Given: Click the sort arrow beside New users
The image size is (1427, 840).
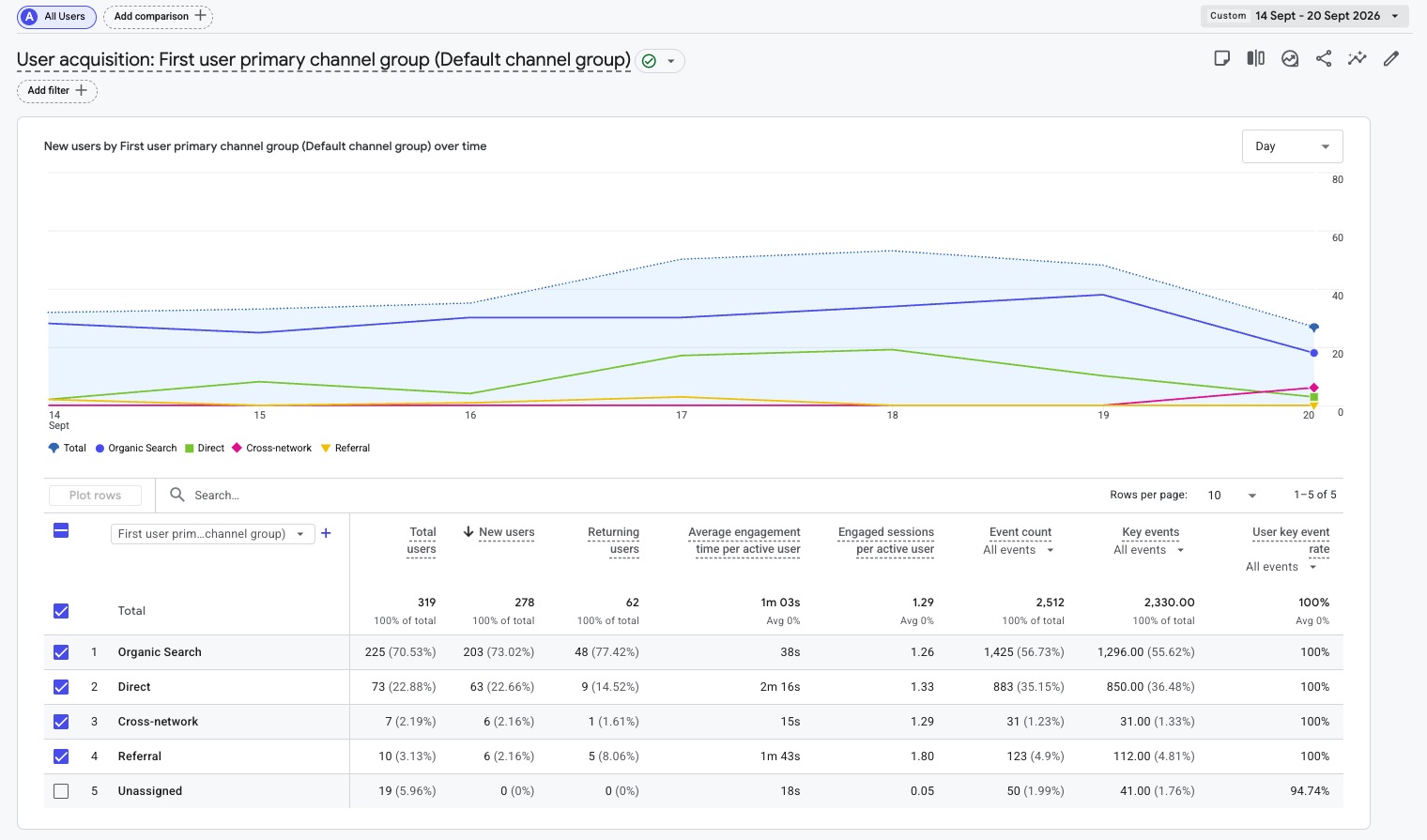Looking at the screenshot, I should (468, 532).
